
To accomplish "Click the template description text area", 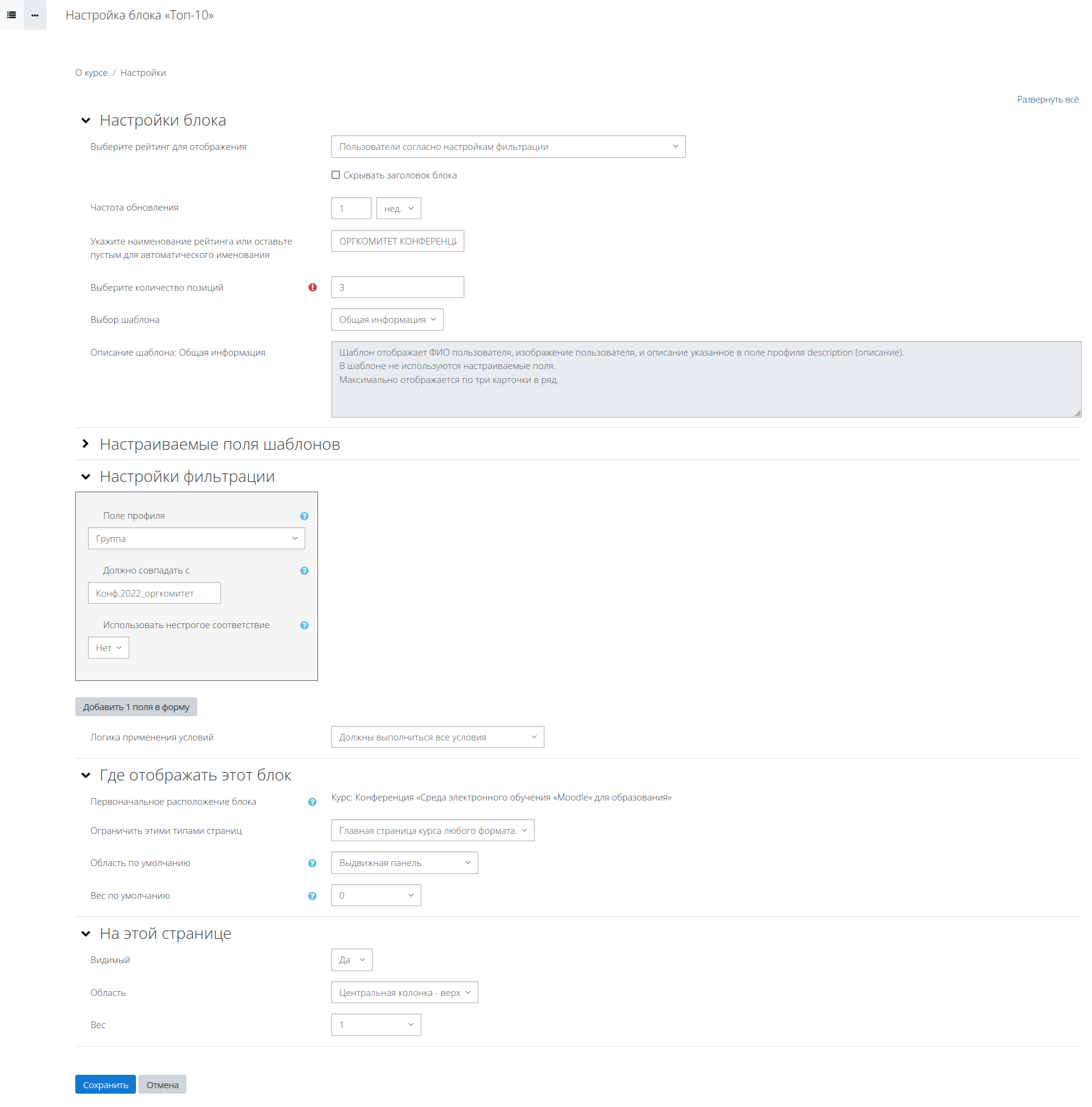I will [707, 379].
